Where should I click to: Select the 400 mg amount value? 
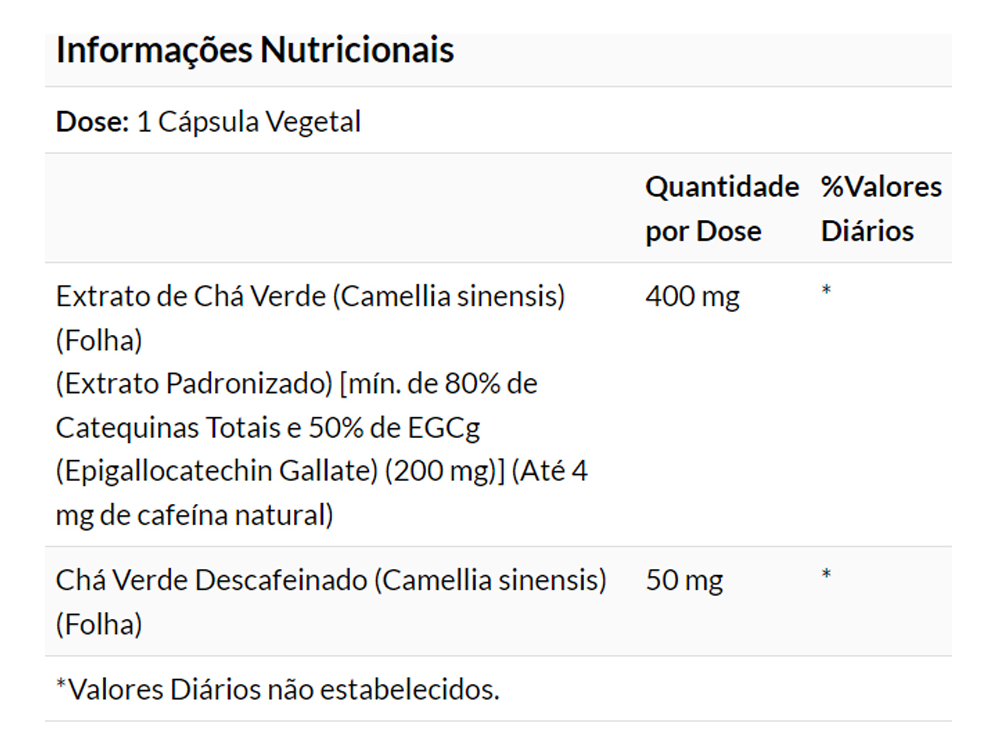coord(692,297)
